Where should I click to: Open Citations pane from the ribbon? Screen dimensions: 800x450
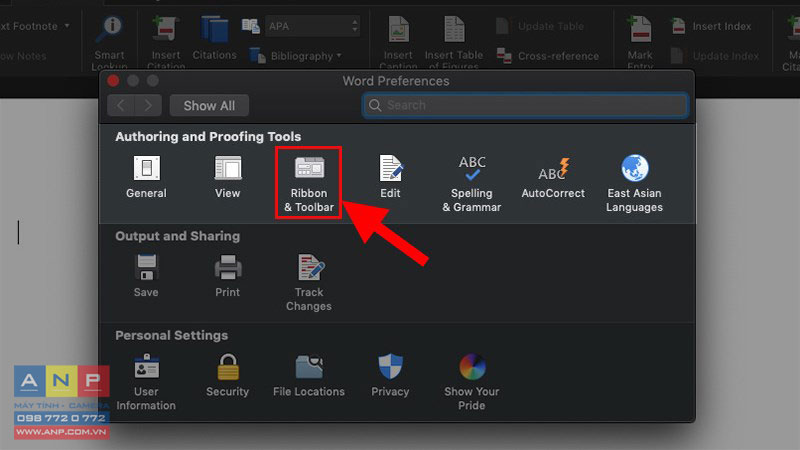[214, 38]
